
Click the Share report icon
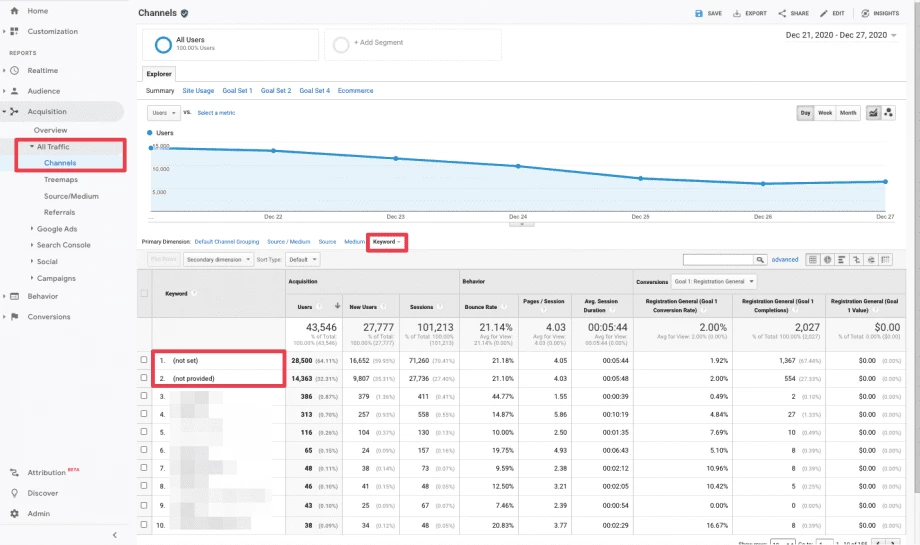coord(782,13)
